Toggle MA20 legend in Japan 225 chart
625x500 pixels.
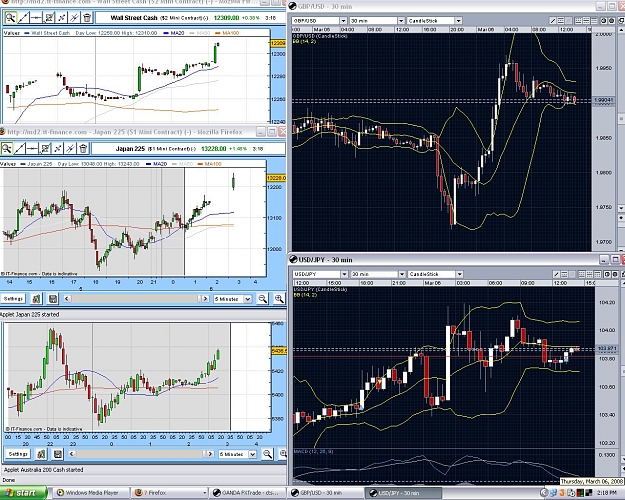click(157, 164)
